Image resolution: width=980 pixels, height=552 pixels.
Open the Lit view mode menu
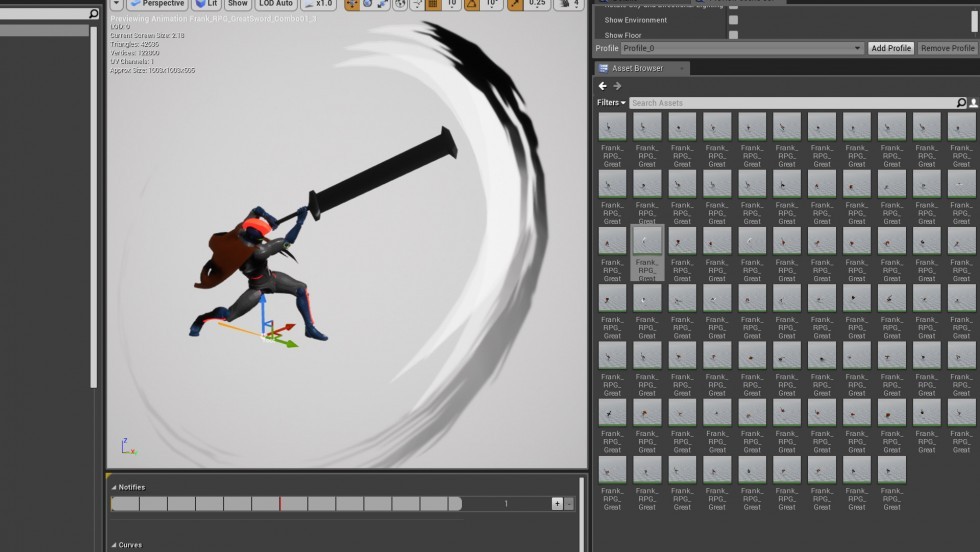pyautogui.click(x=206, y=4)
